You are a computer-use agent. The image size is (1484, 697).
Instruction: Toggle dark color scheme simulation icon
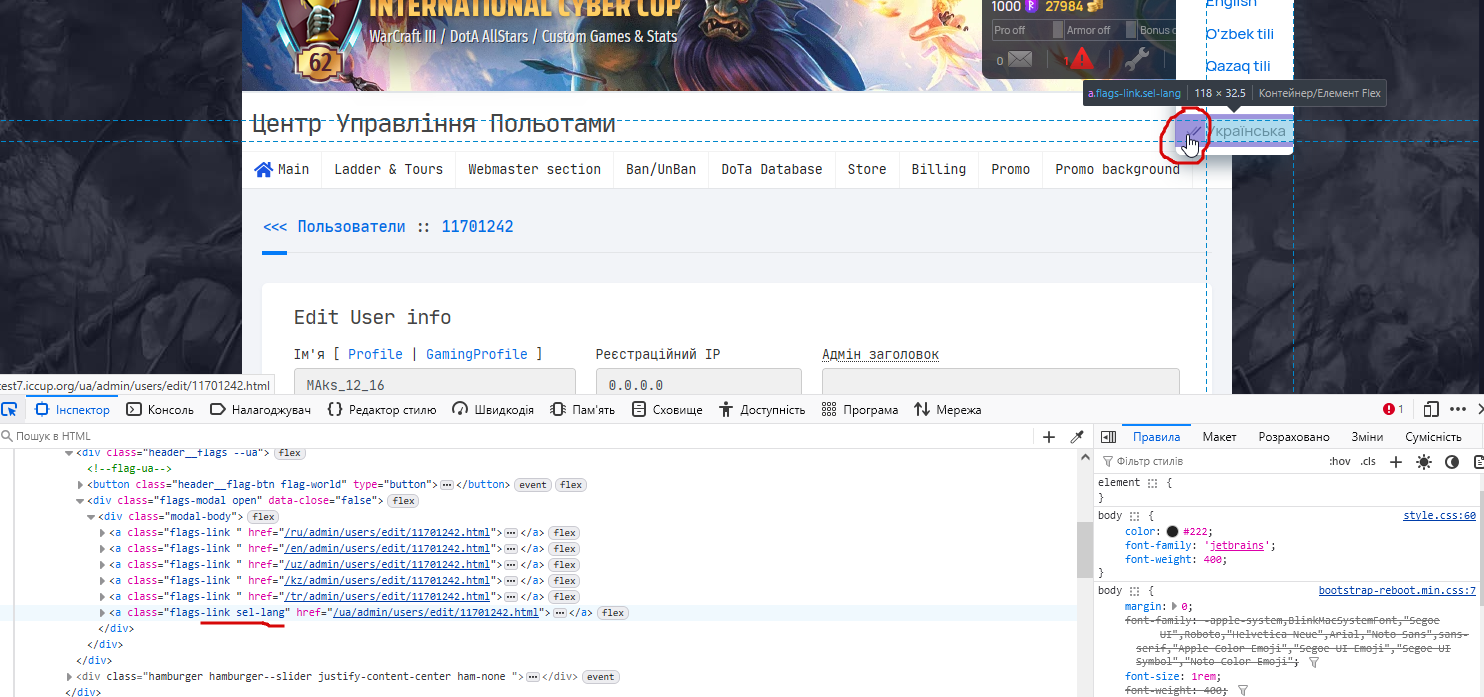(x=1452, y=462)
